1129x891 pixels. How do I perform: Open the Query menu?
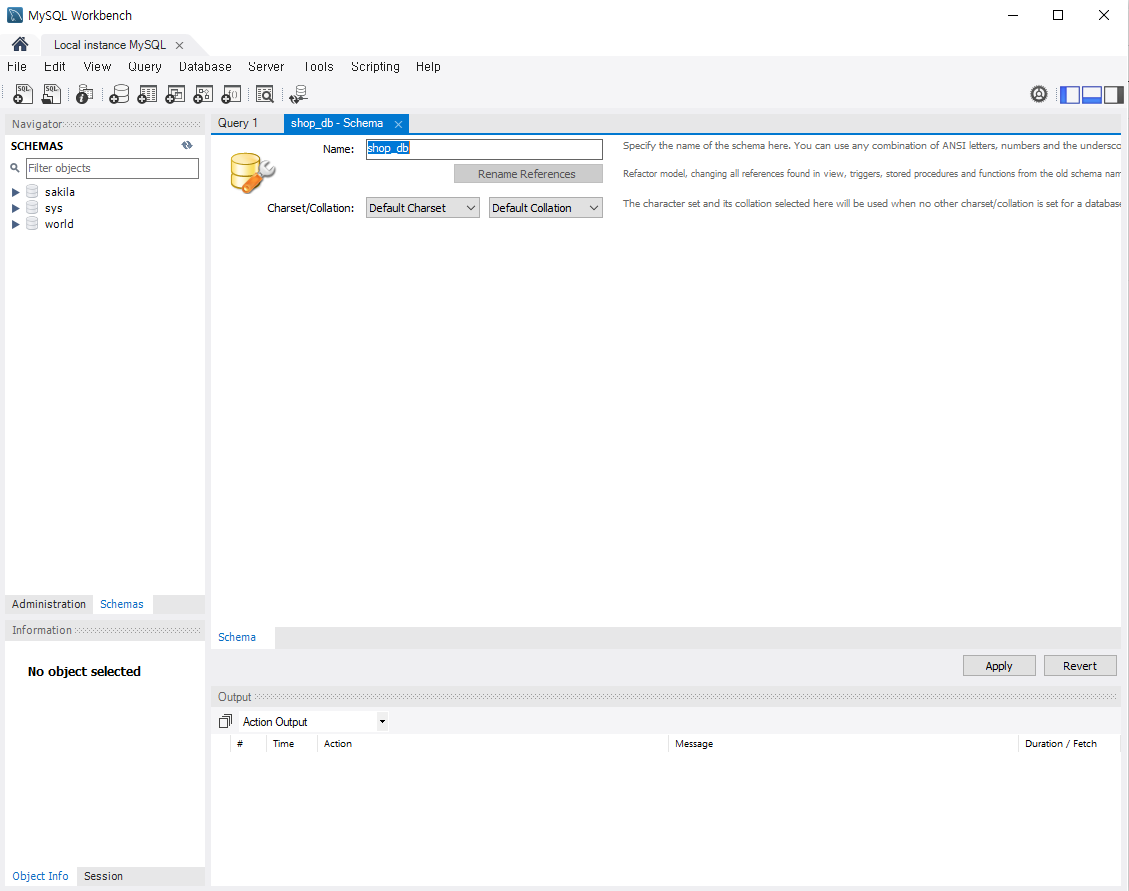[145, 66]
